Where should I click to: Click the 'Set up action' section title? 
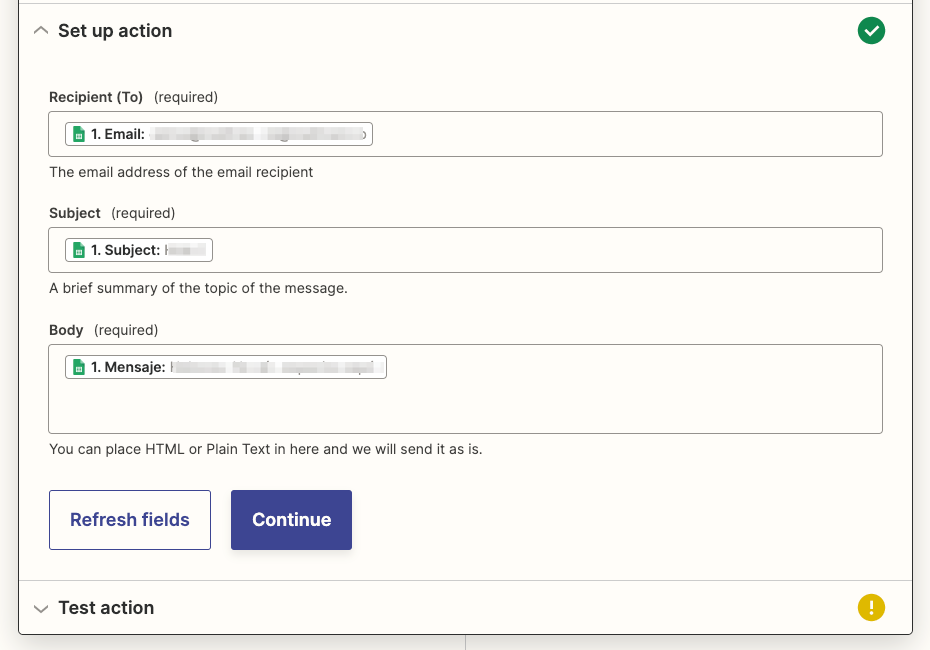[115, 31]
